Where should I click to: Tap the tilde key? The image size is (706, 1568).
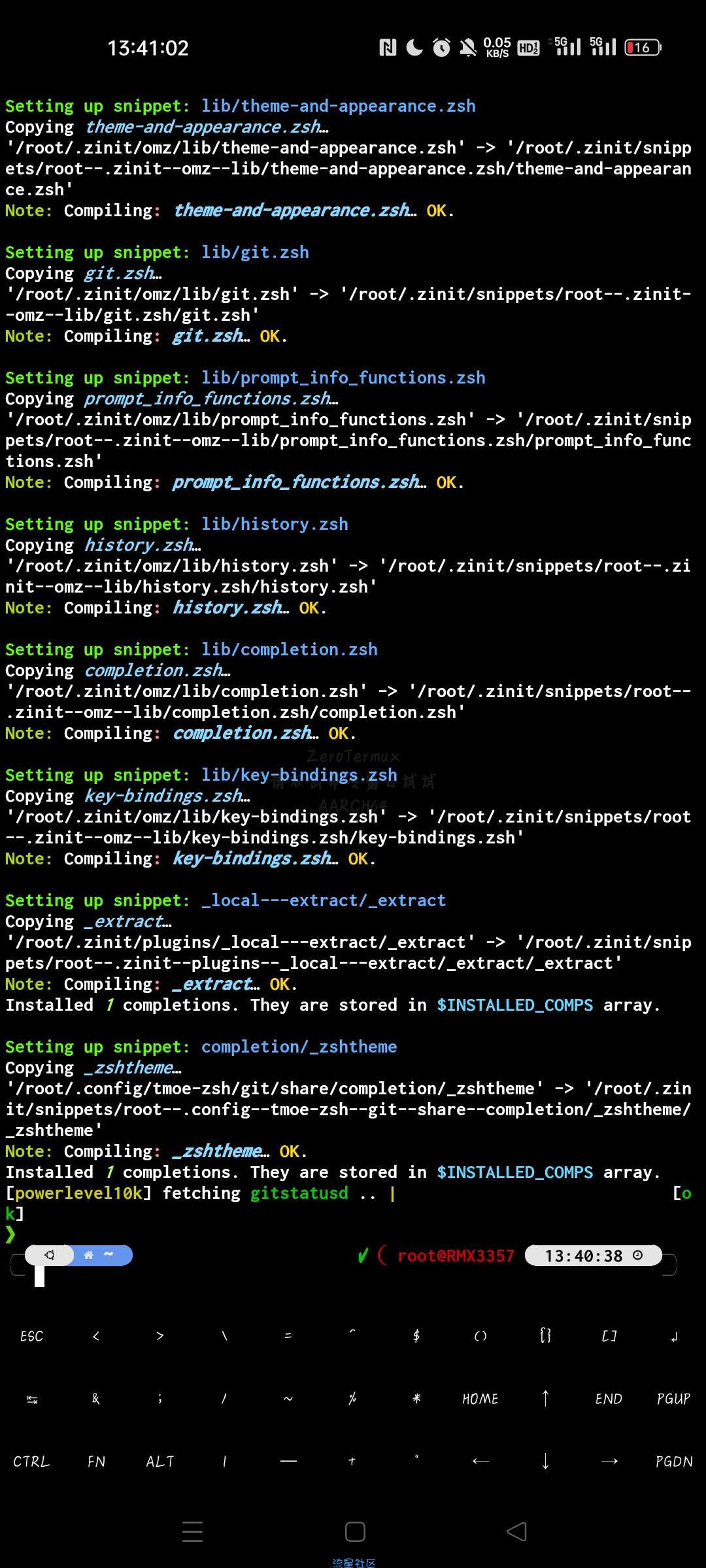[288, 1399]
